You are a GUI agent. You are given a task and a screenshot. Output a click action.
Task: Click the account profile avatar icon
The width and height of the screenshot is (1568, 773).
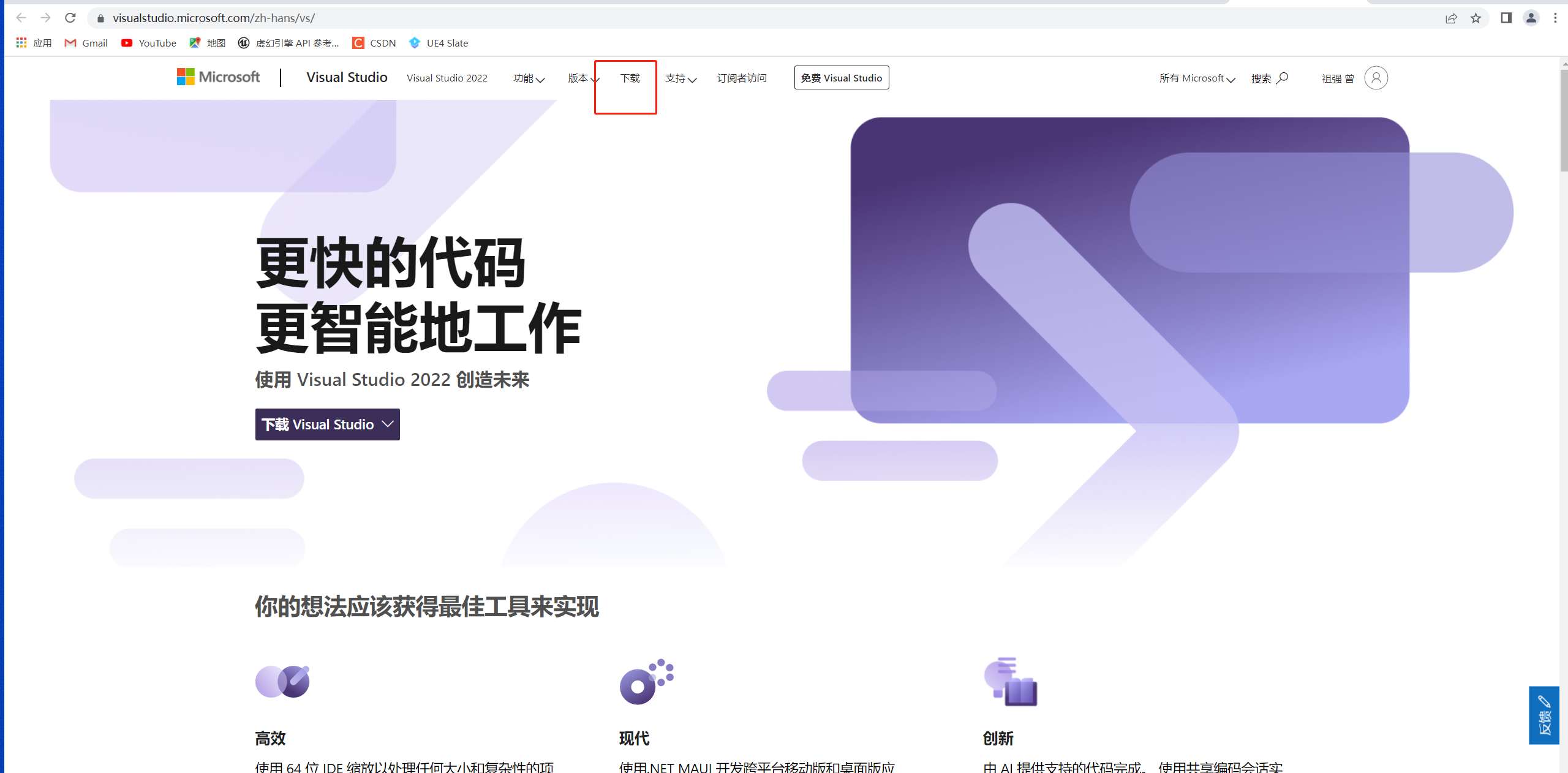point(1376,78)
